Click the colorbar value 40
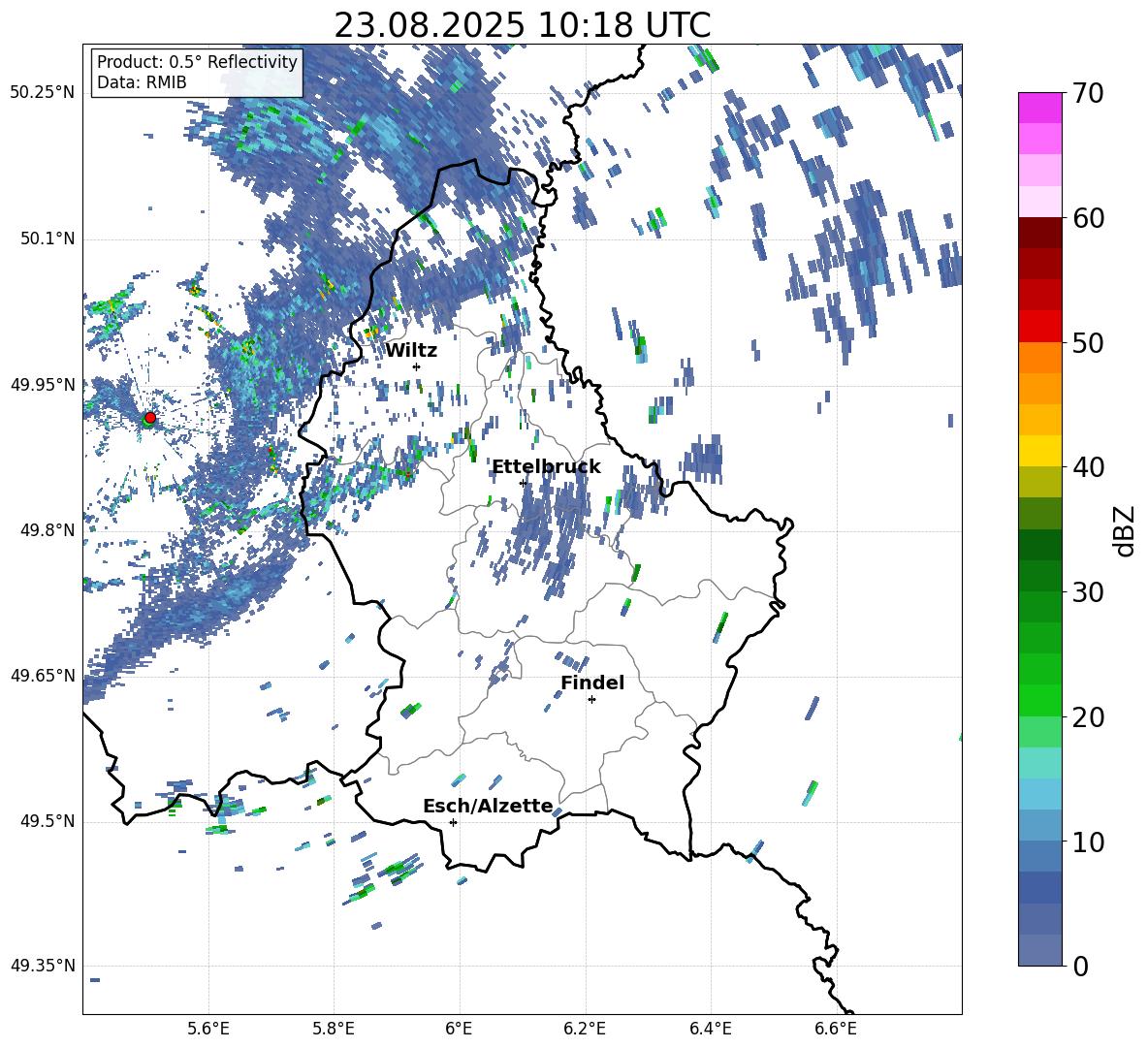This screenshot has width=1148, height=1048. (1088, 467)
